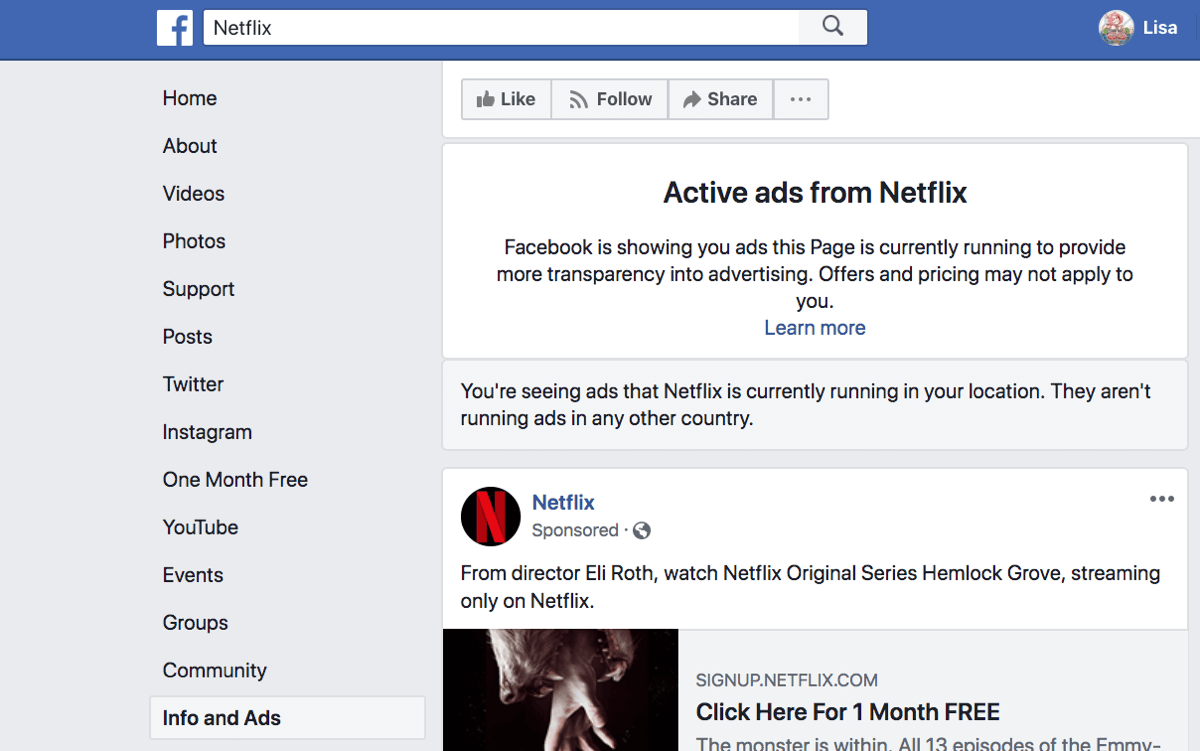Select the Info and Ads section
The height and width of the screenshot is (751, 1200).
287,718
